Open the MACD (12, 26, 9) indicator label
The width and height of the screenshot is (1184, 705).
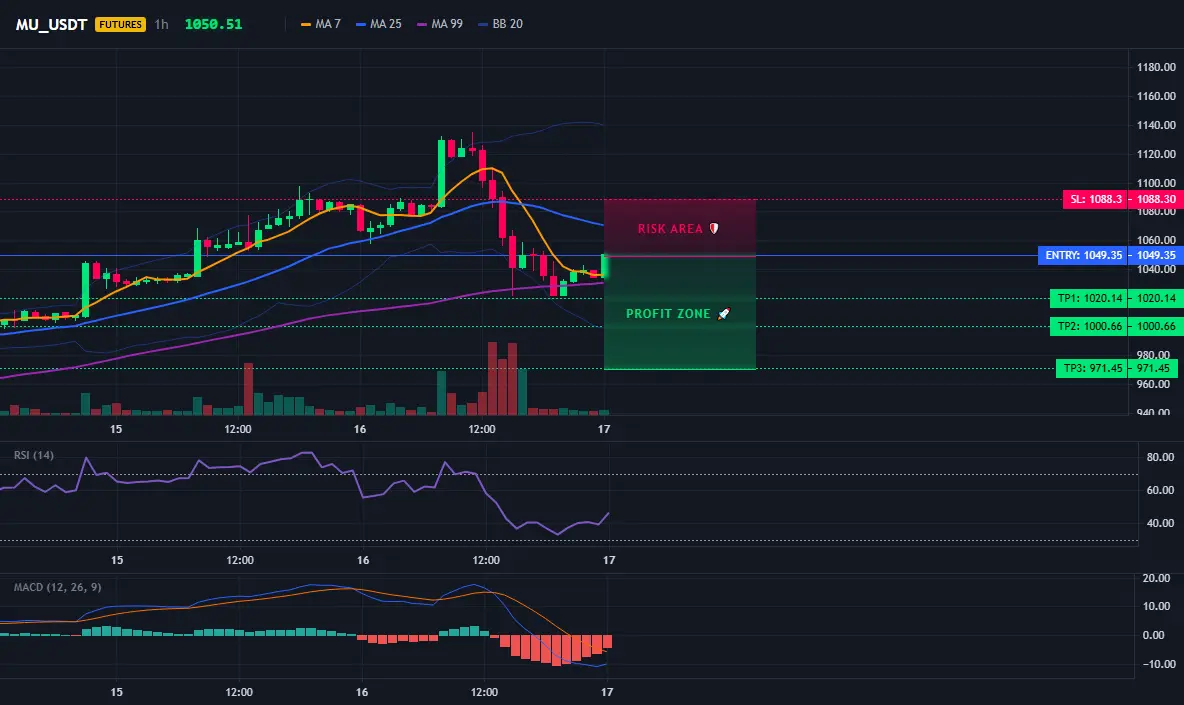tap(57, 587)
